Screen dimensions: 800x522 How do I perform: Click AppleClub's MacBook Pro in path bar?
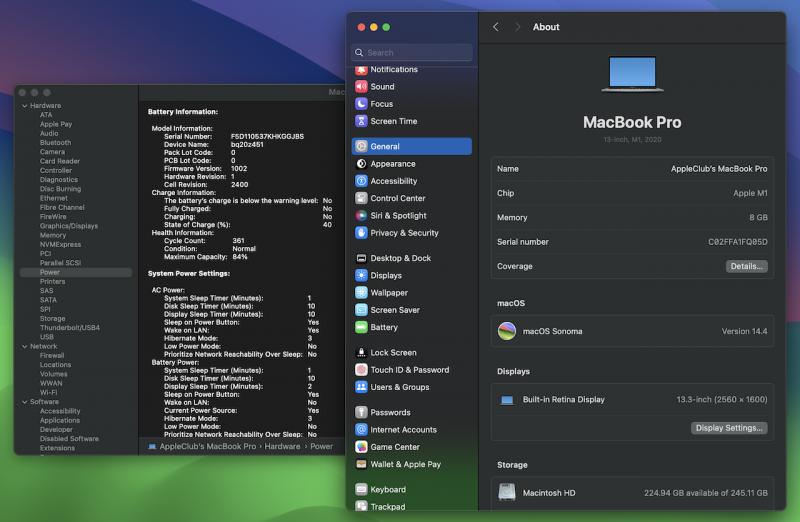pyautogui.click(x=208, y=446)
